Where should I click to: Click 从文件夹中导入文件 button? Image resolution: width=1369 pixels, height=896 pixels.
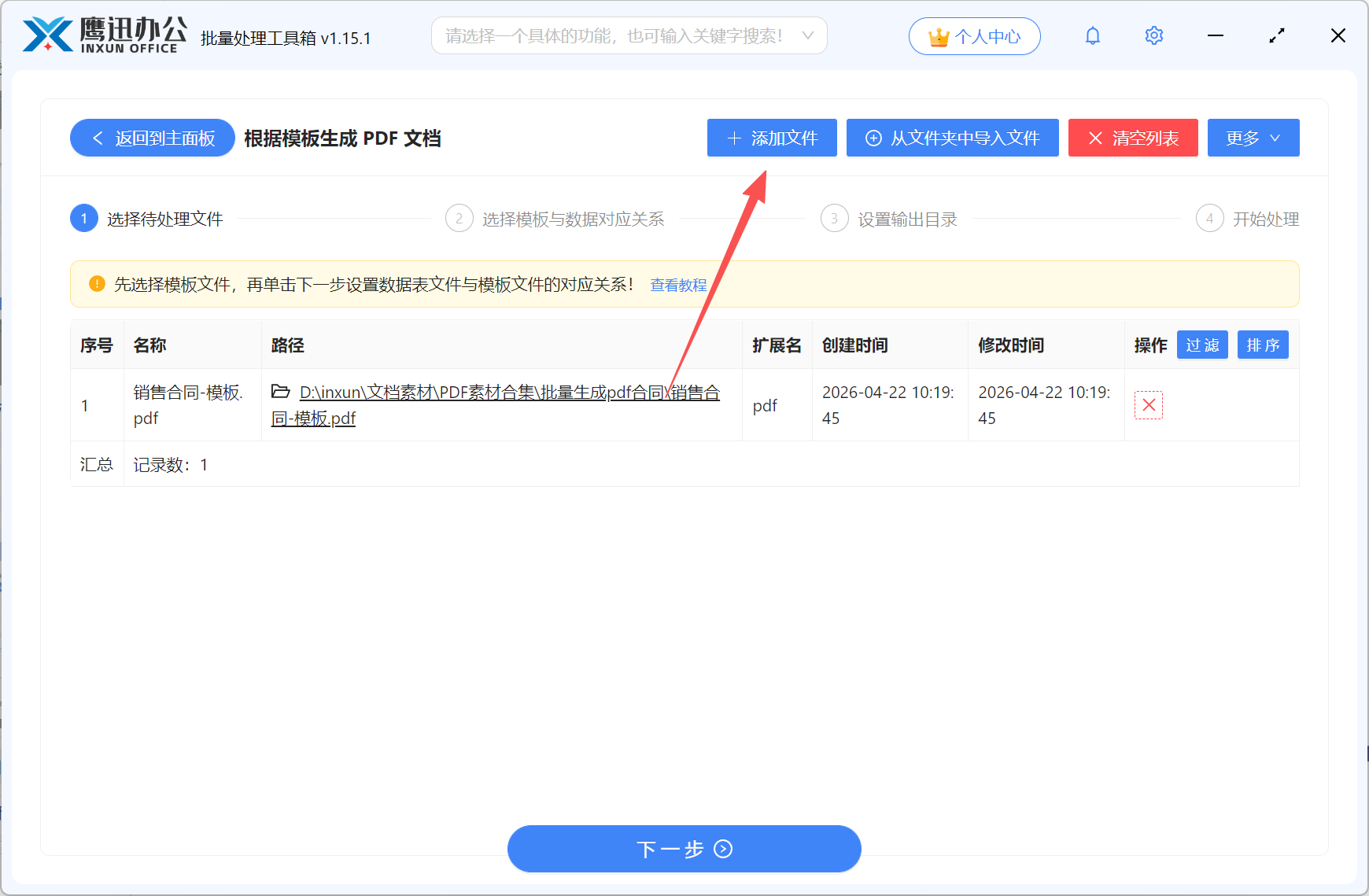[952, 138]
